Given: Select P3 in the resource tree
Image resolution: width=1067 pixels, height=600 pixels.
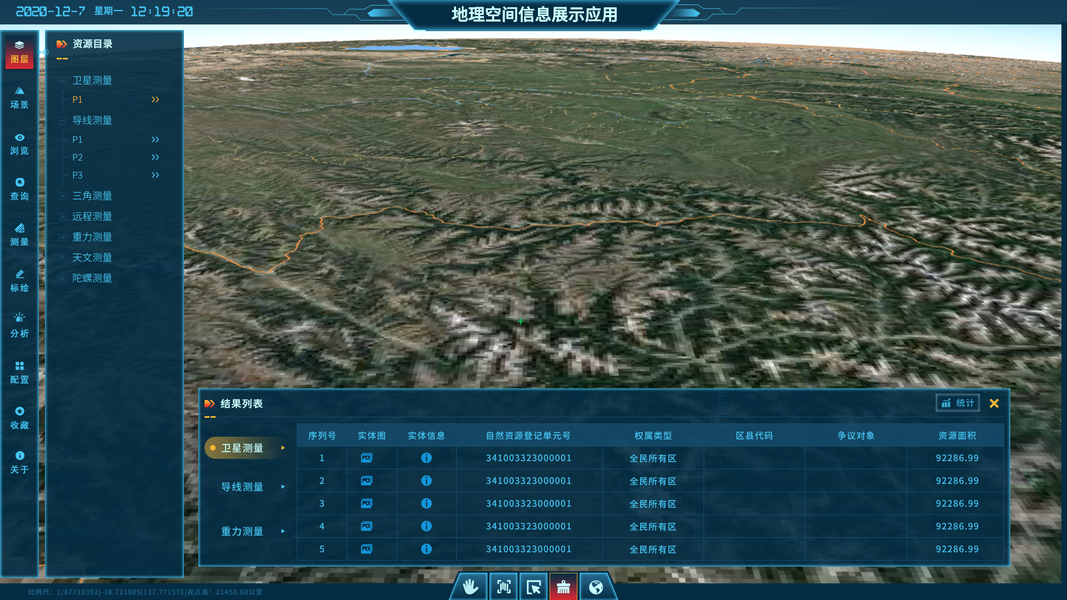Looking at the screenshot, I should [78, 176].
